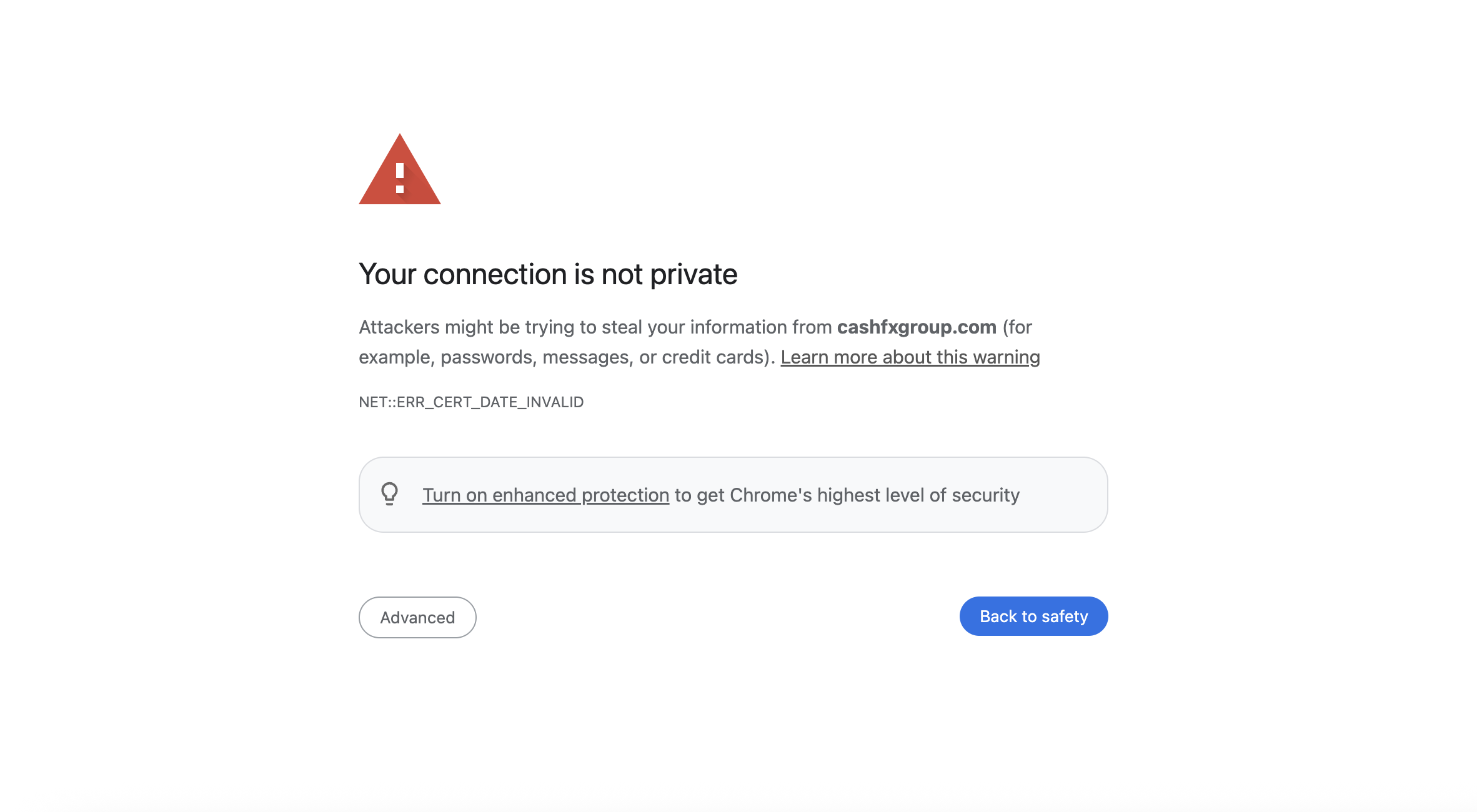Open the Advanced options
This screenshot has width=1477, height=812.
(x=417, y=617)
